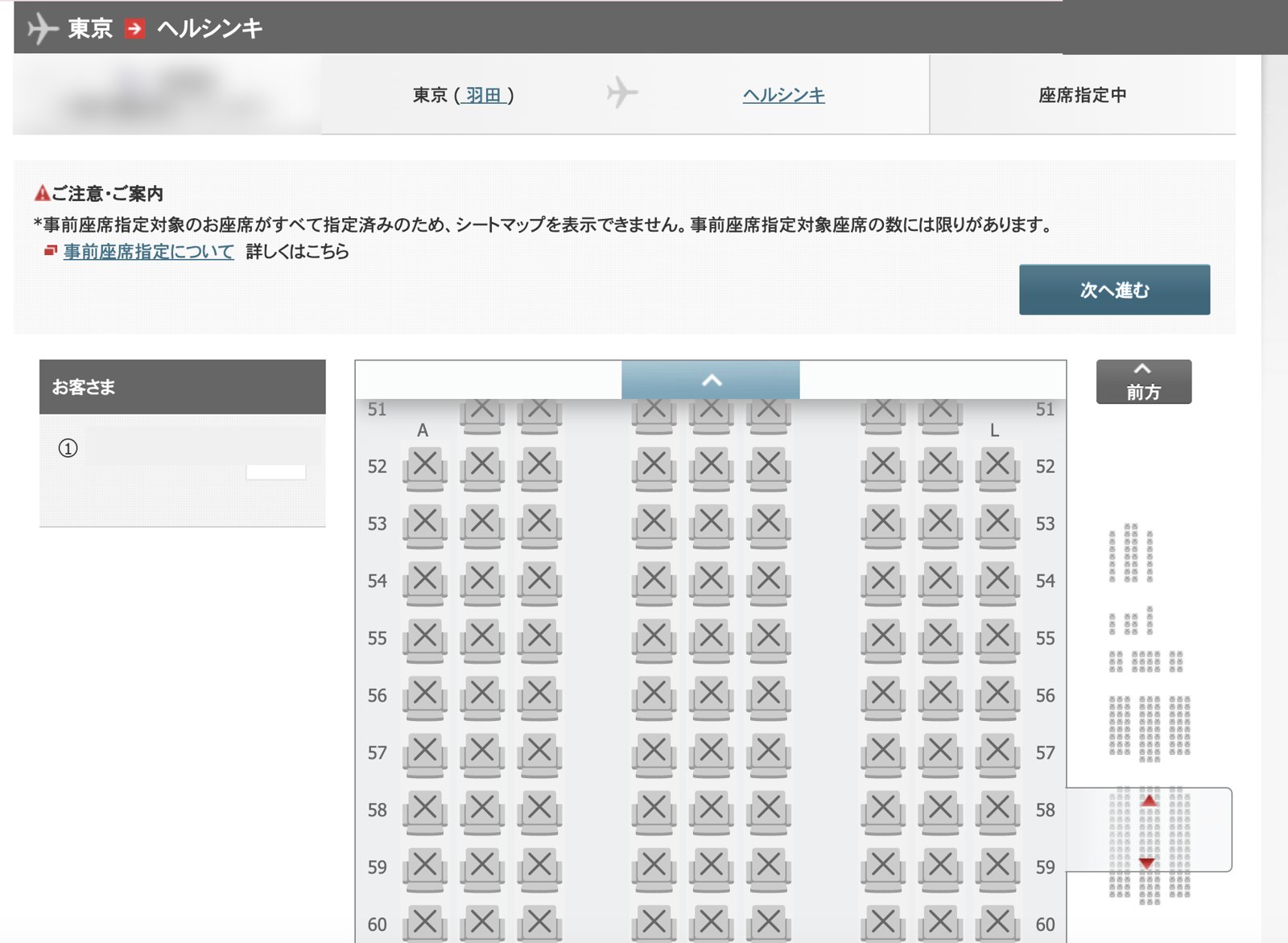Select seat 58L on the seat map
This screenshot has height=943, width=1288.
997,812
